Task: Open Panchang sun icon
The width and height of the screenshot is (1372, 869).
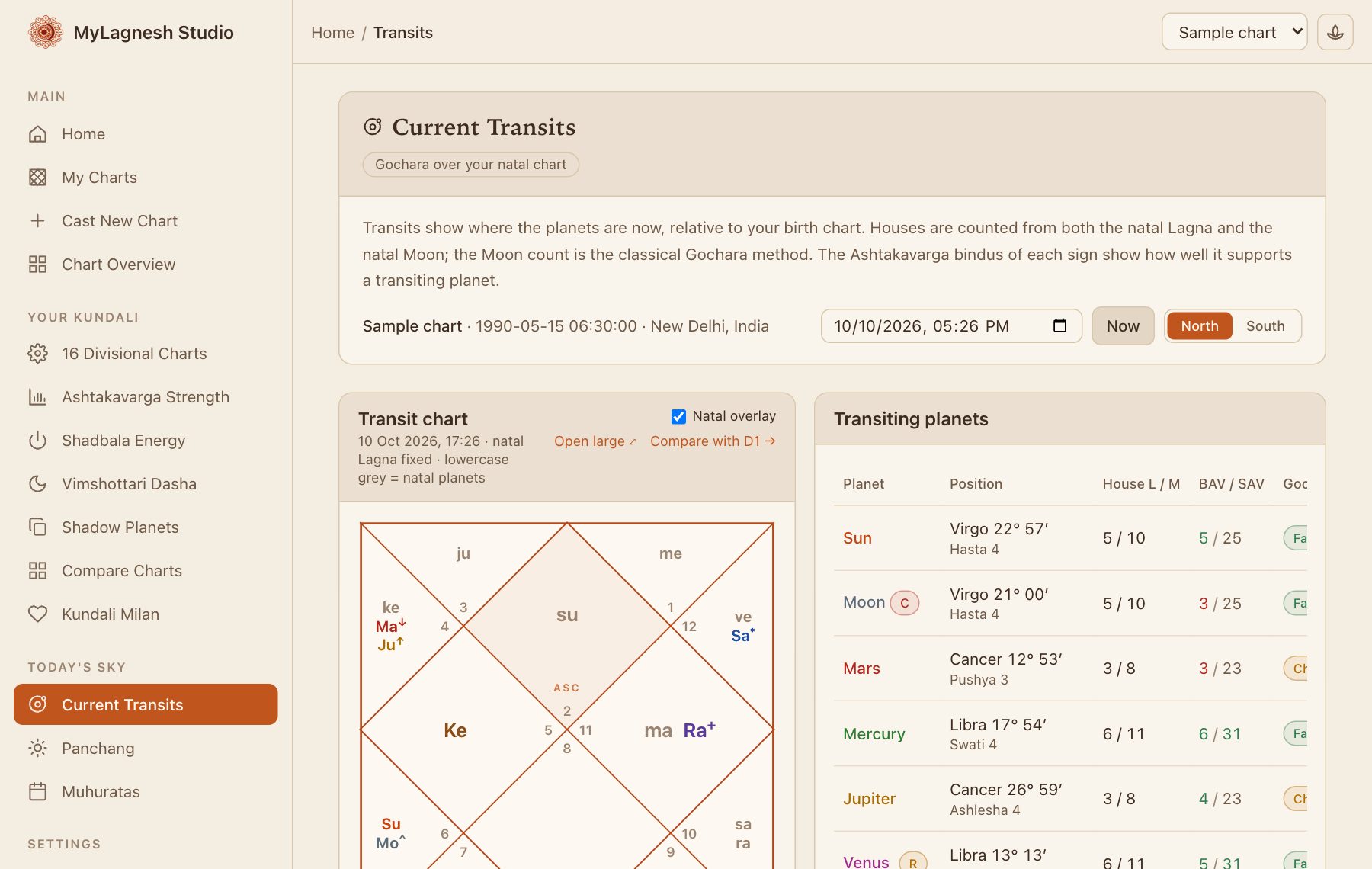Action: [37, 749]
